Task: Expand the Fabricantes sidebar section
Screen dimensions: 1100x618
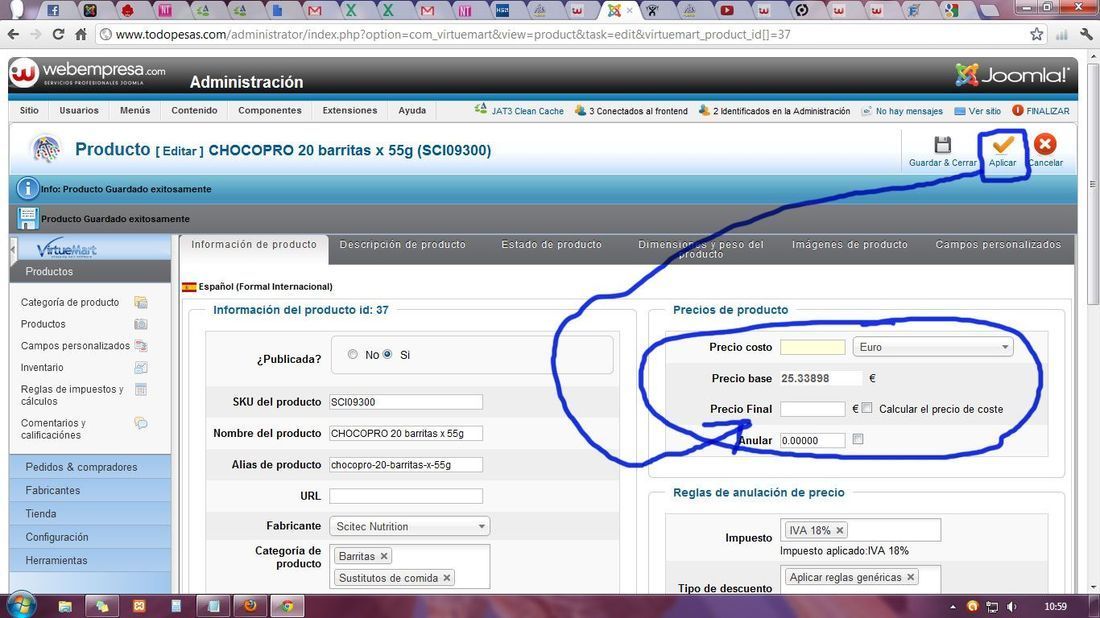Action: [90, 490]
